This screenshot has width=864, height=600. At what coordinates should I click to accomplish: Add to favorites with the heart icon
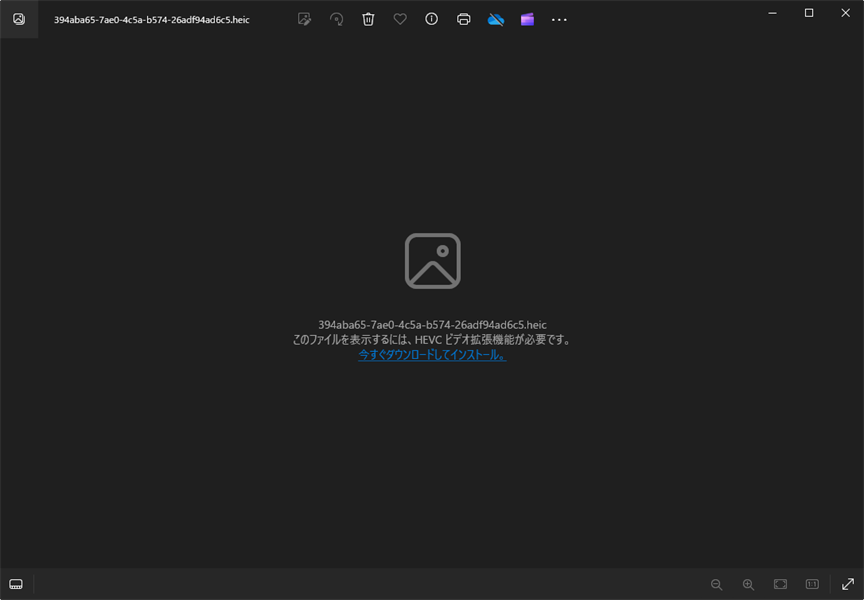(x=400, y=19)
